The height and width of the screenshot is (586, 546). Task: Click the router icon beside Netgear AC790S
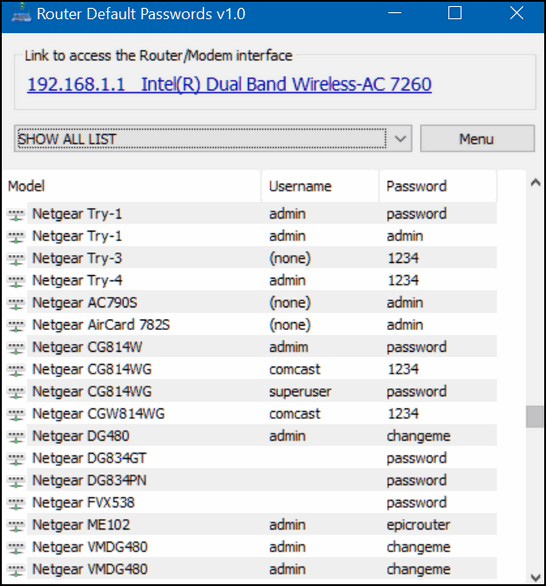pyautogui.click(x=16, y=303)
